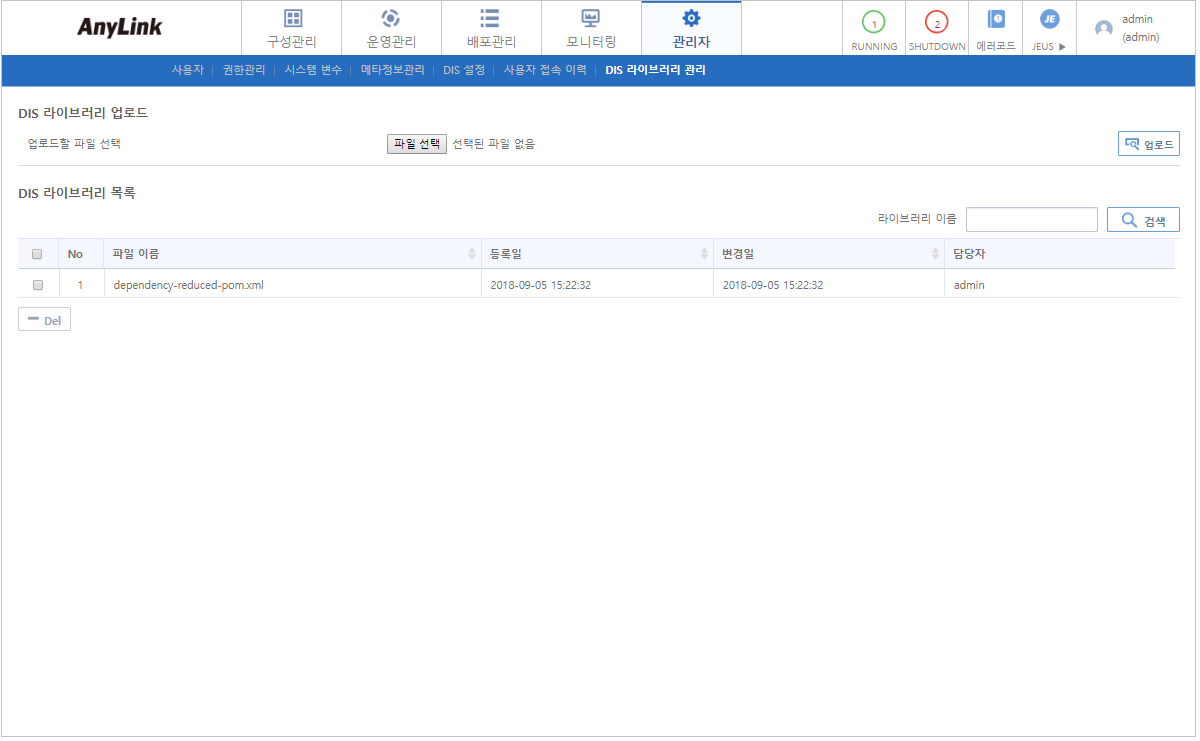Open the 모니터링 monitor icon menu
This screenshot has width=1200, height=741.
(591, 19)
